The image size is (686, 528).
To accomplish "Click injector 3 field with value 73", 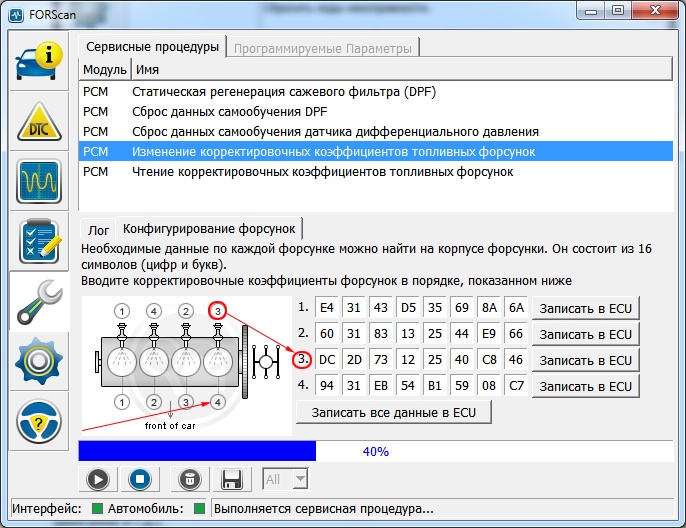I will click(381, 360).
